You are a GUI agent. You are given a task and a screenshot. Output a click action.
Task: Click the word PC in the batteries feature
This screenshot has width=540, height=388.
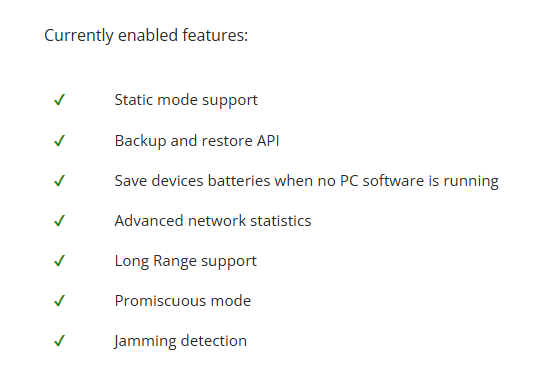pos(349,181)
